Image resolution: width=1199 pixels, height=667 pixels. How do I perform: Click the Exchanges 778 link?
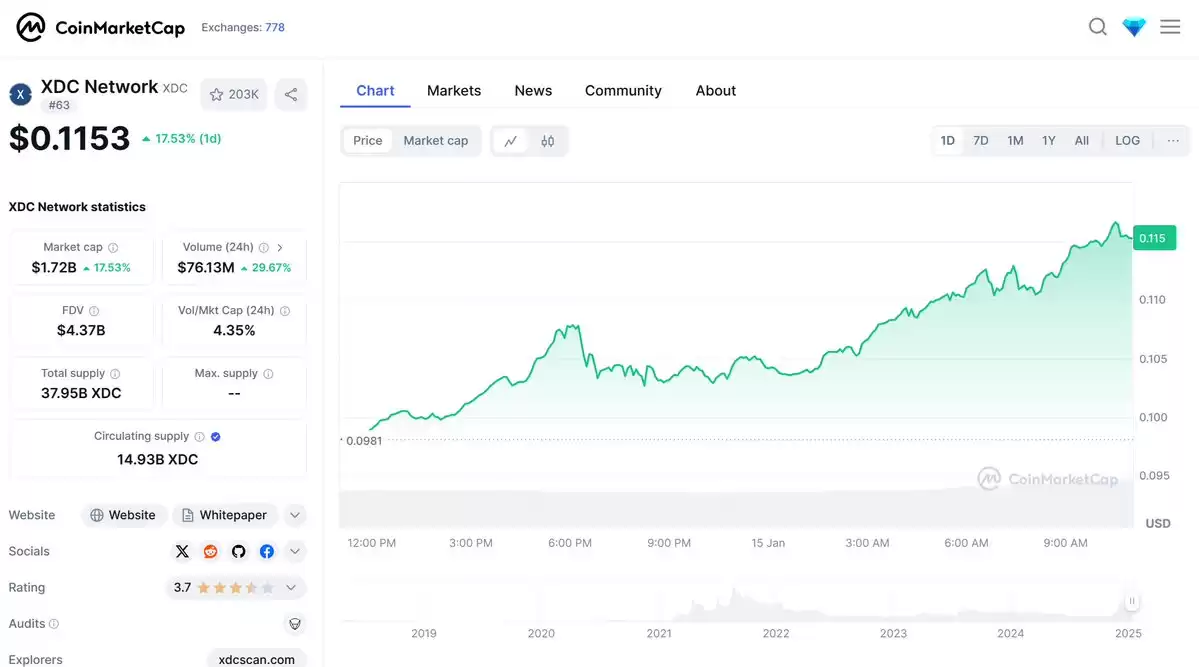pyautogui.click(x=243, y=28)
